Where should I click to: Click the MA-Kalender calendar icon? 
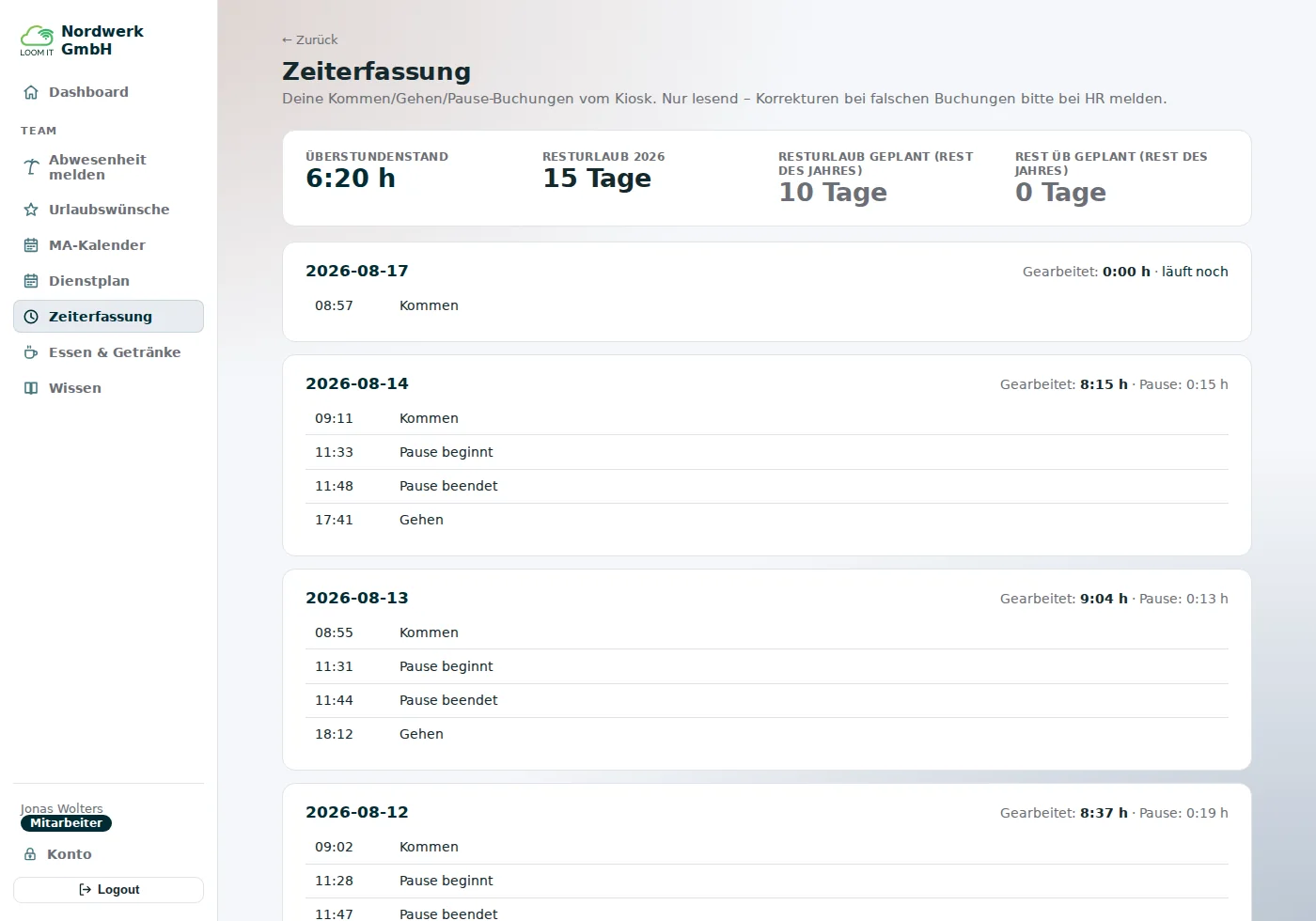click(x=31, y=245)
